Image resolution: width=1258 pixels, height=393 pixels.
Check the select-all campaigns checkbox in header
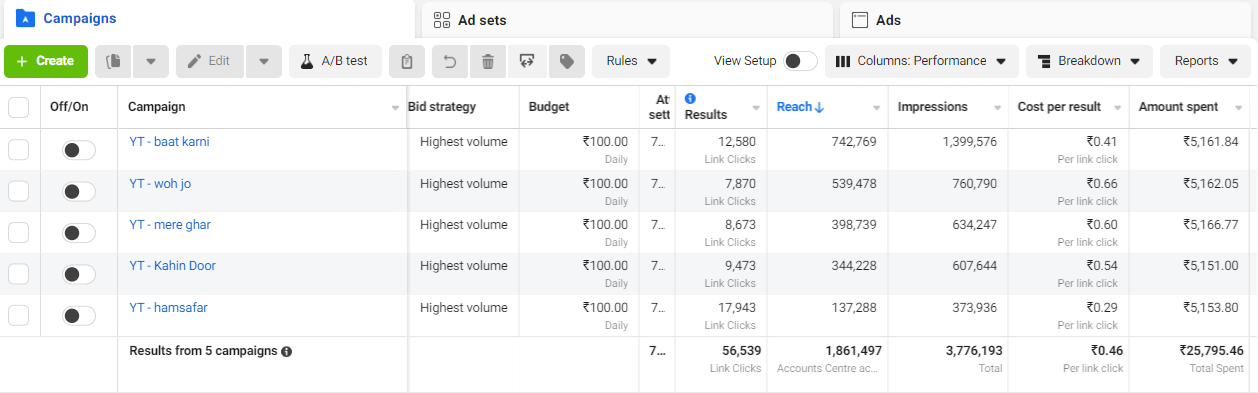18,107
